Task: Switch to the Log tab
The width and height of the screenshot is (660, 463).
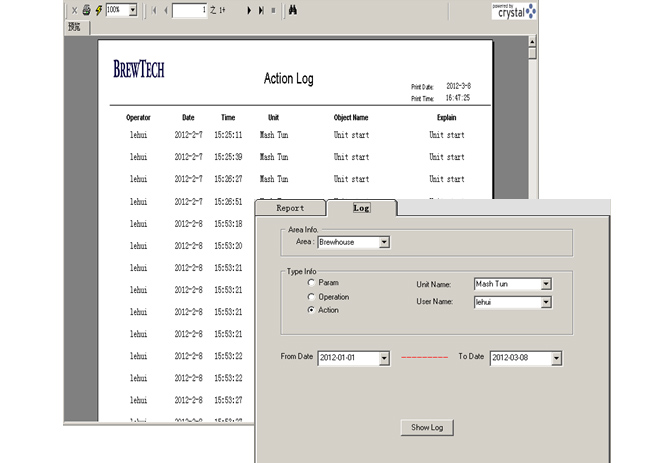Action: click(362, 208)
